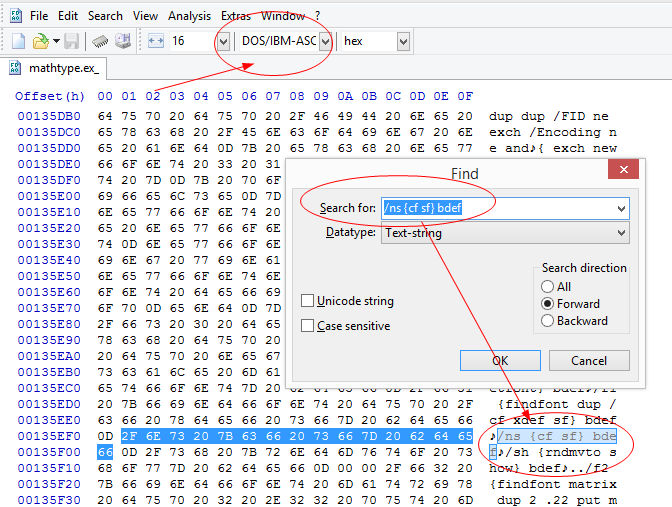Click highlighted decoded text '/ns {cf sf} bde'
The height and width of the screenshot is (507, 672).
click(x=557, y=436)
